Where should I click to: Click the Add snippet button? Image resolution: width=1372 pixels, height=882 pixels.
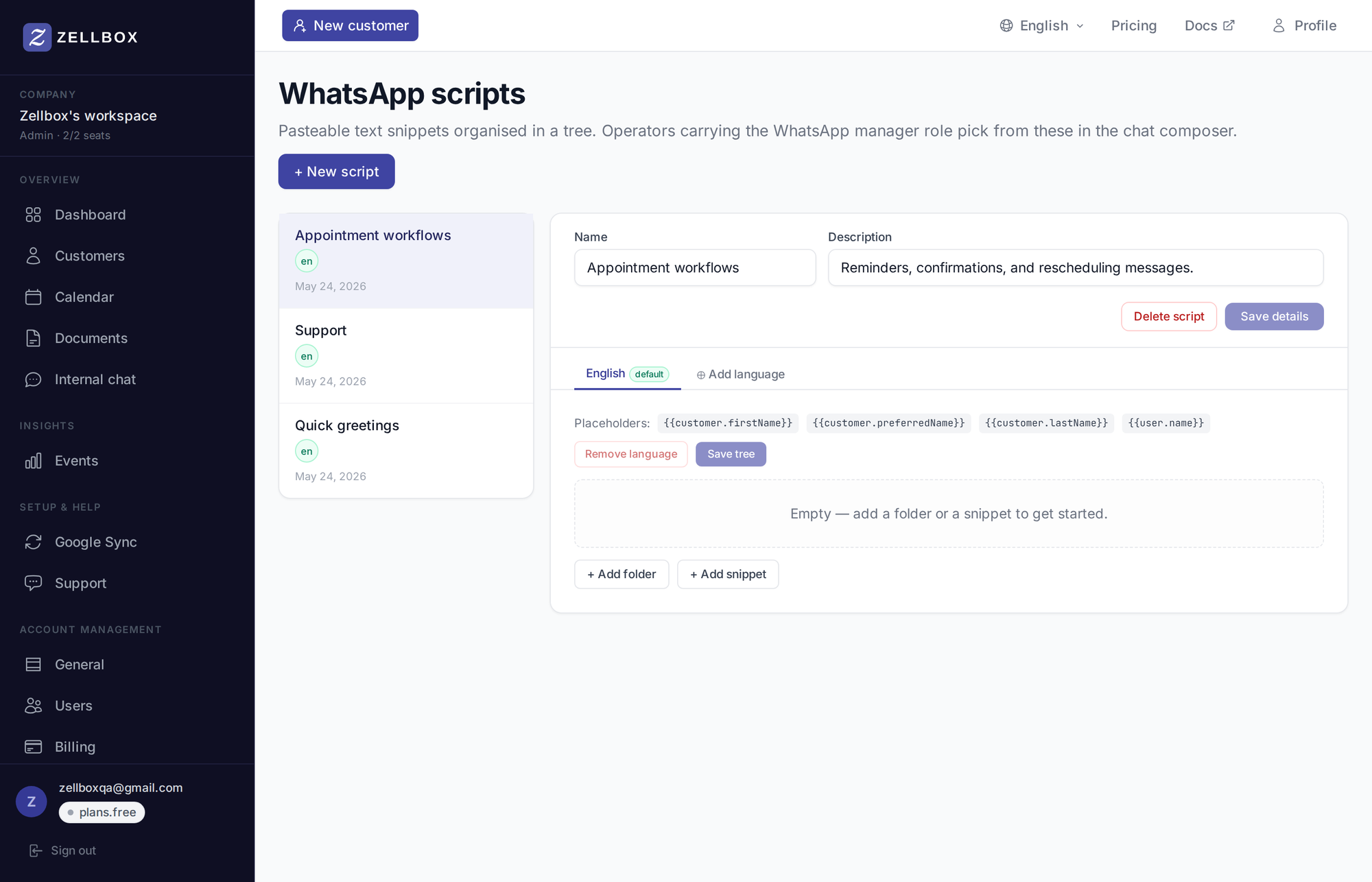tap(728, 574)
